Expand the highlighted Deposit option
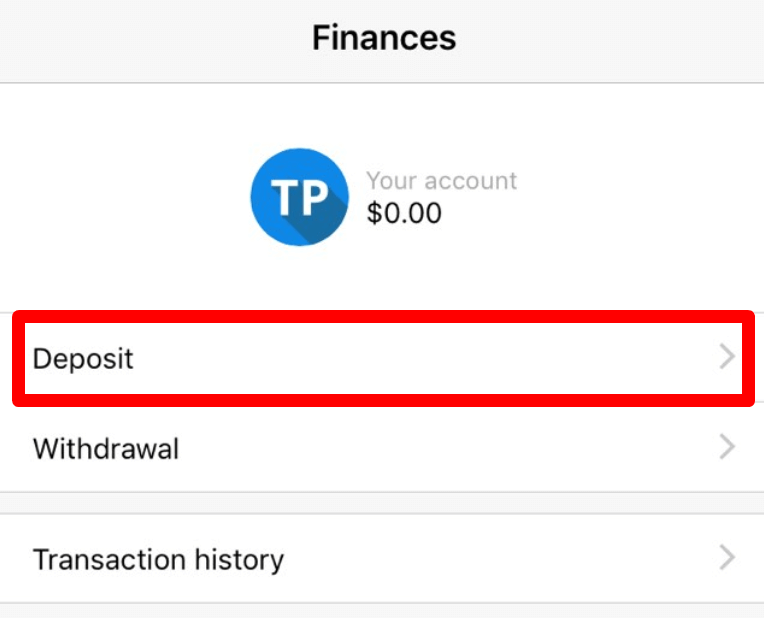 pyautogui.click(x=382, y=358)
